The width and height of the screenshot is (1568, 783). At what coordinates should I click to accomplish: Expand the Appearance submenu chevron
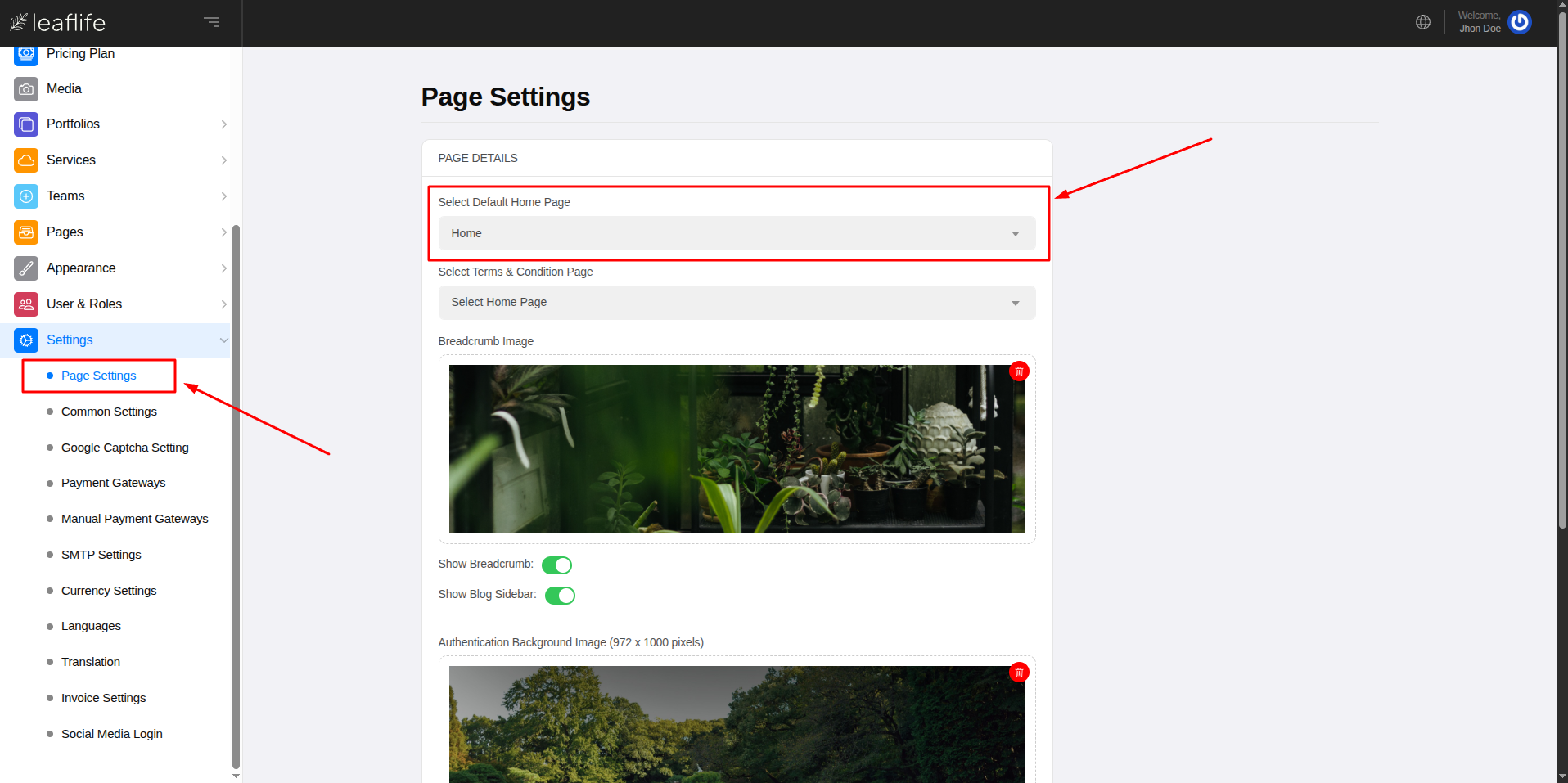point(224,268)
